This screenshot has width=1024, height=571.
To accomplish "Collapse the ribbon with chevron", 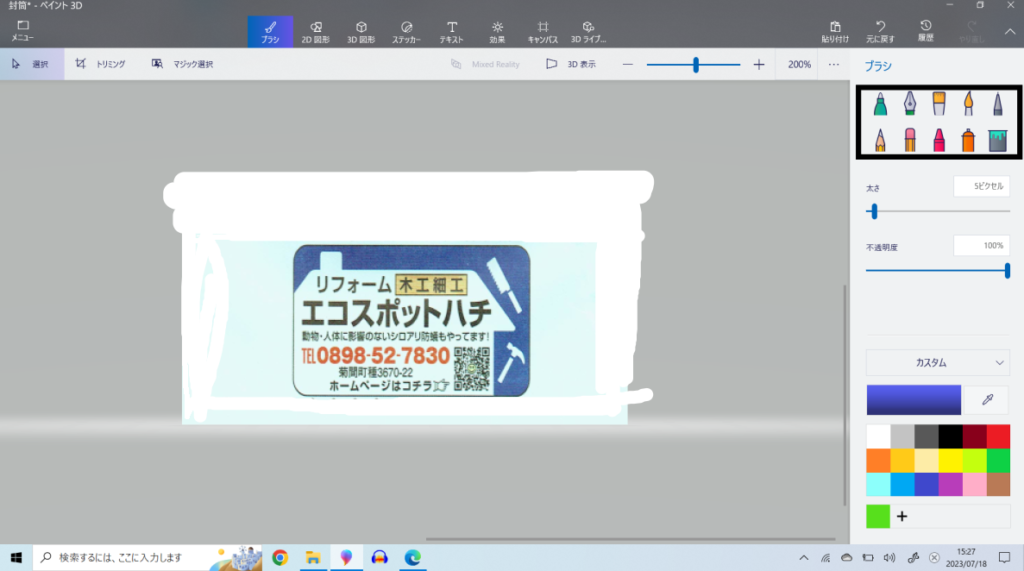I will [x=1010, y=31].
